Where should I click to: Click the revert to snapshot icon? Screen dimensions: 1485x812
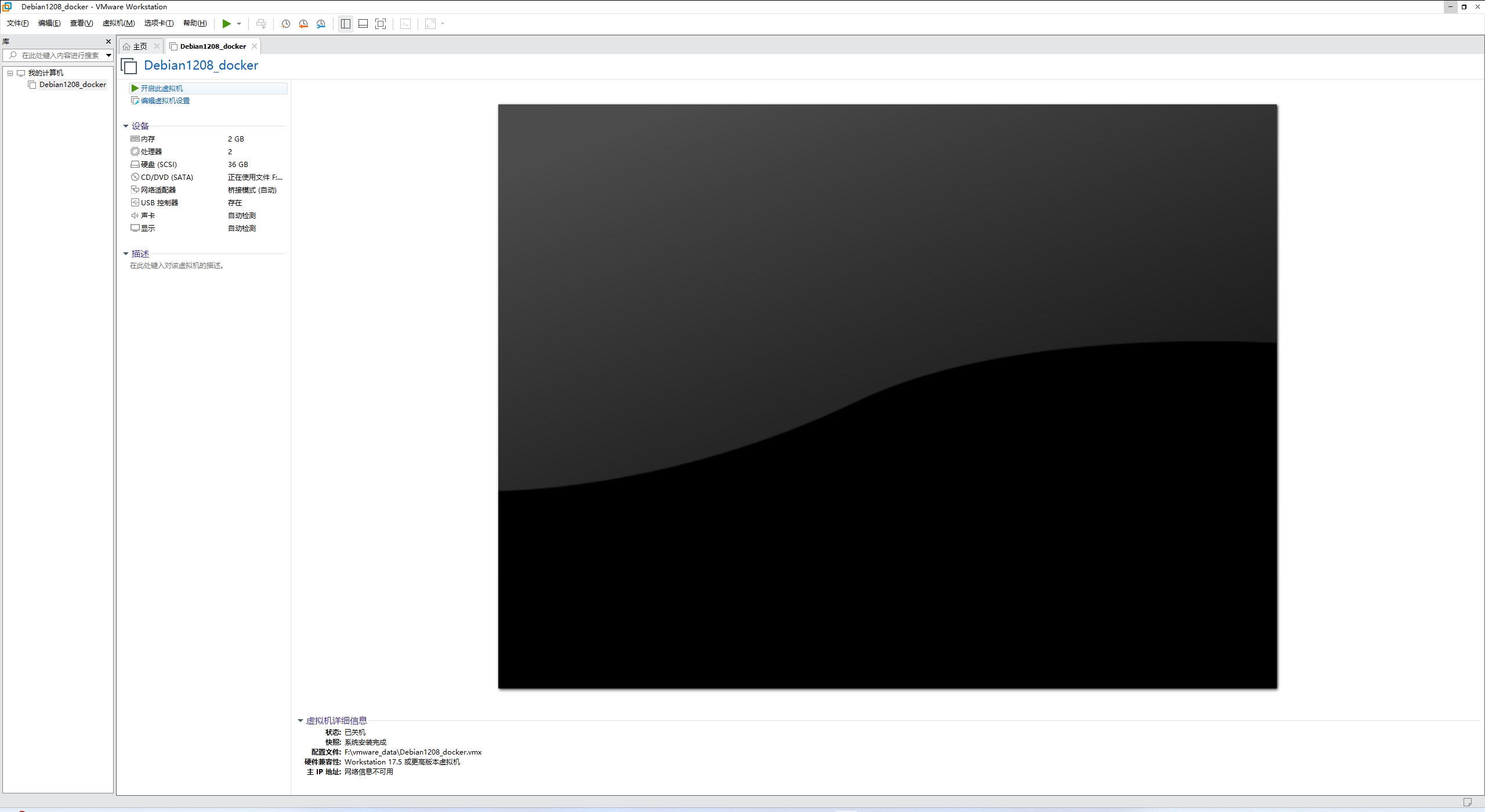(x=303, y=24)
